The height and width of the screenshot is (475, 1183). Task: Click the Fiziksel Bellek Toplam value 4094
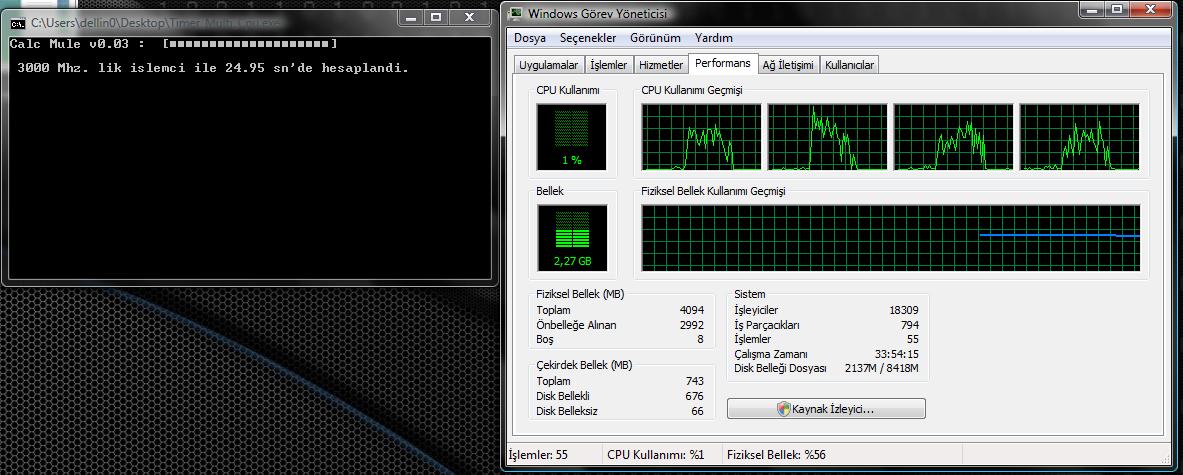pyautogui.click(x=691, y=310)
